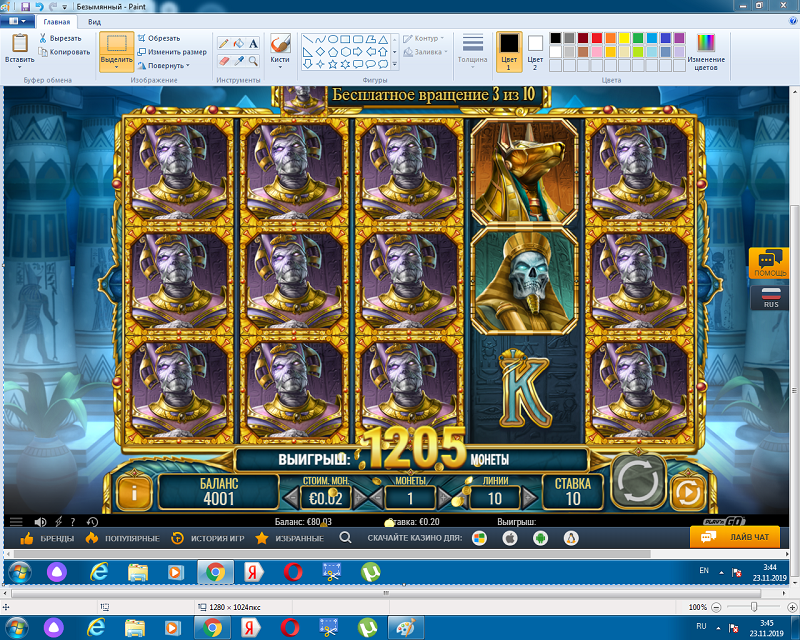Choose the Six-point star shape
800x640 pixels.
pyautogui.click(x=345, y=64)
